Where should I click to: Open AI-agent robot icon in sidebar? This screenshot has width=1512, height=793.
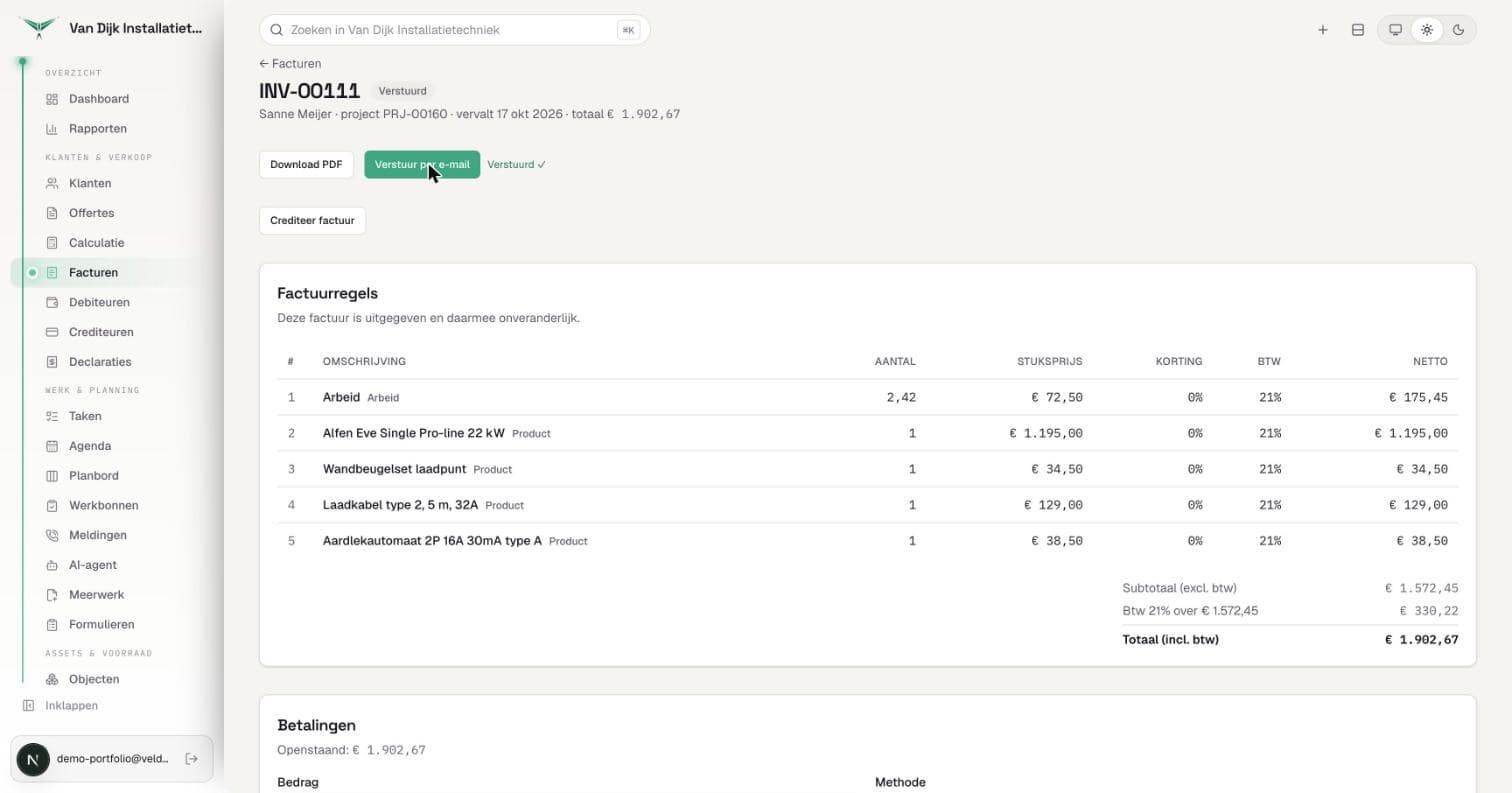(52, 565)
